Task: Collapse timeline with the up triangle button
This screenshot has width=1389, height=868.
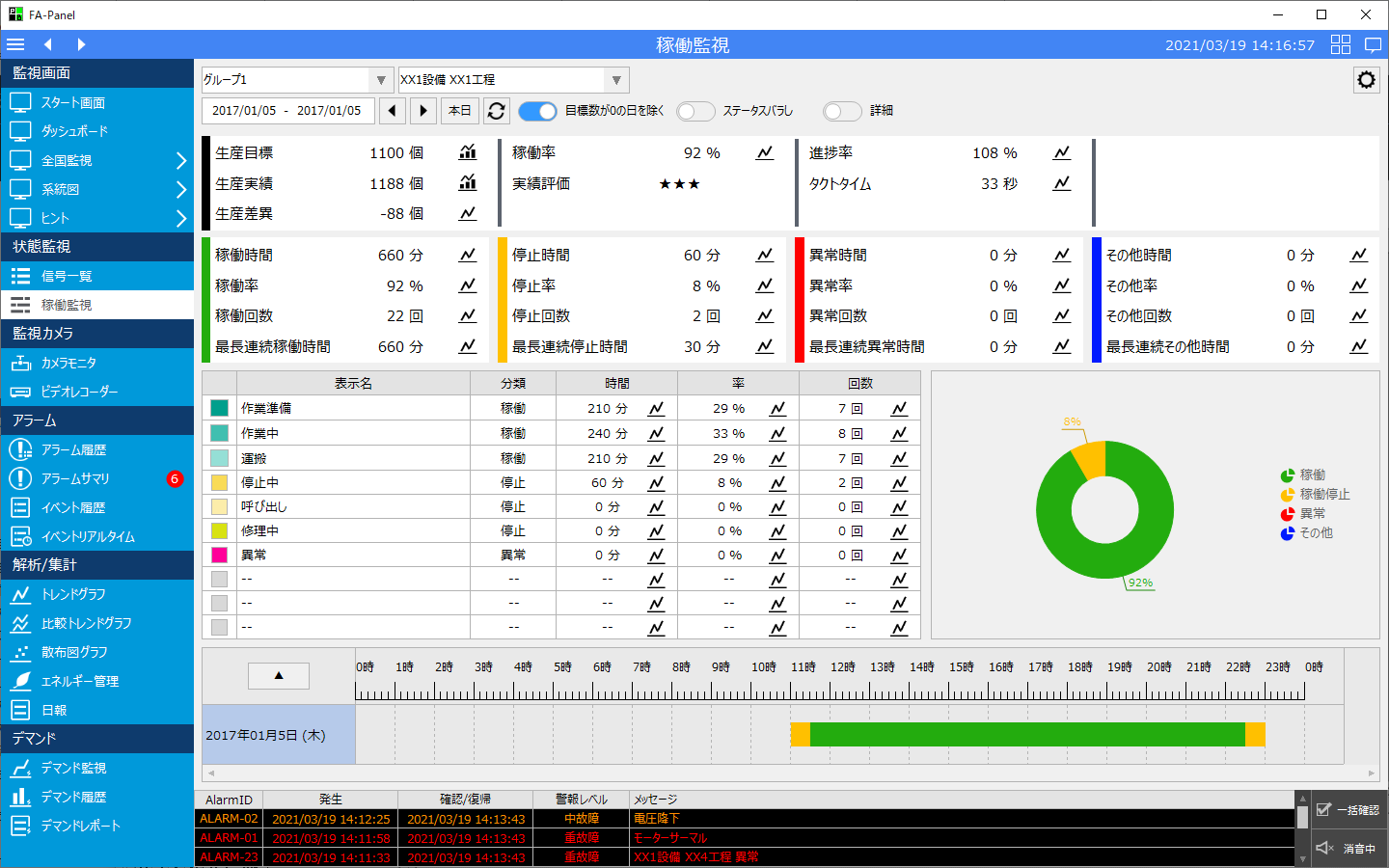Action: (x=279, y=675)
